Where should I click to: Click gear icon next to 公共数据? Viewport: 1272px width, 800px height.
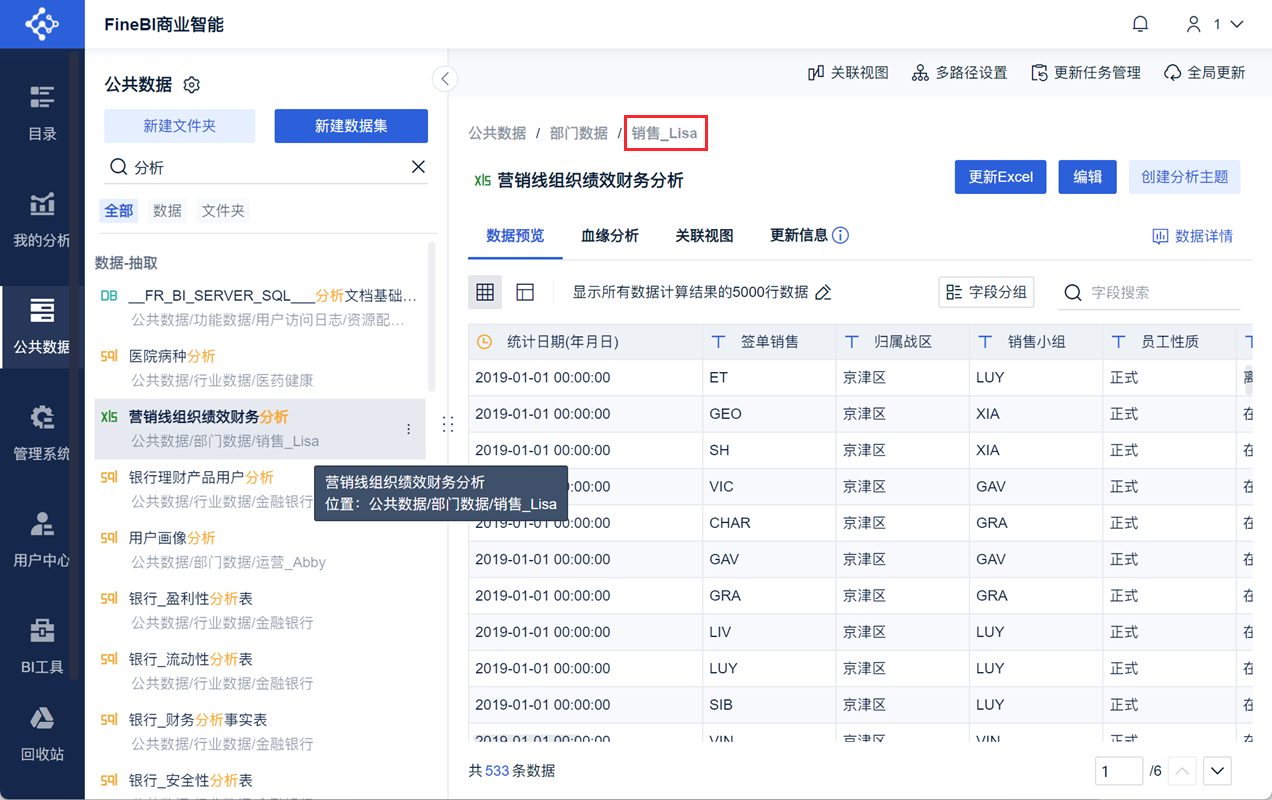(192, 85)
